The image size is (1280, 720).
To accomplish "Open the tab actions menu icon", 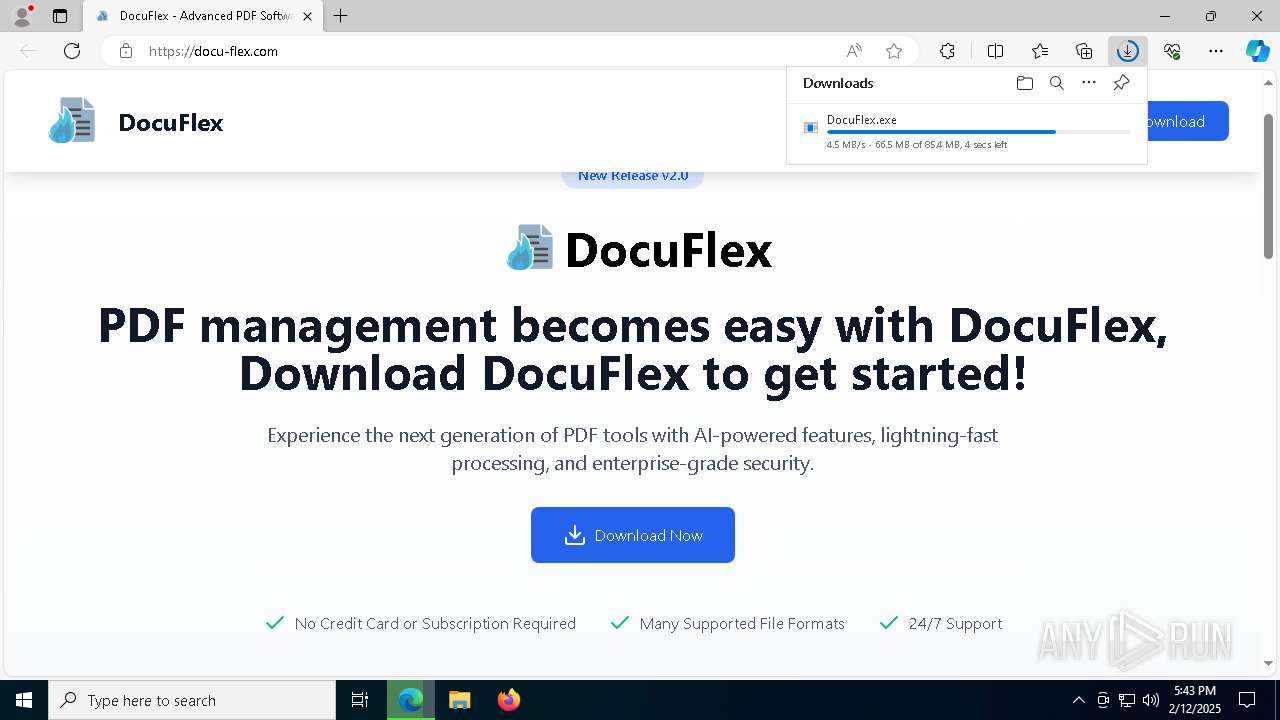I will [60, 16].
